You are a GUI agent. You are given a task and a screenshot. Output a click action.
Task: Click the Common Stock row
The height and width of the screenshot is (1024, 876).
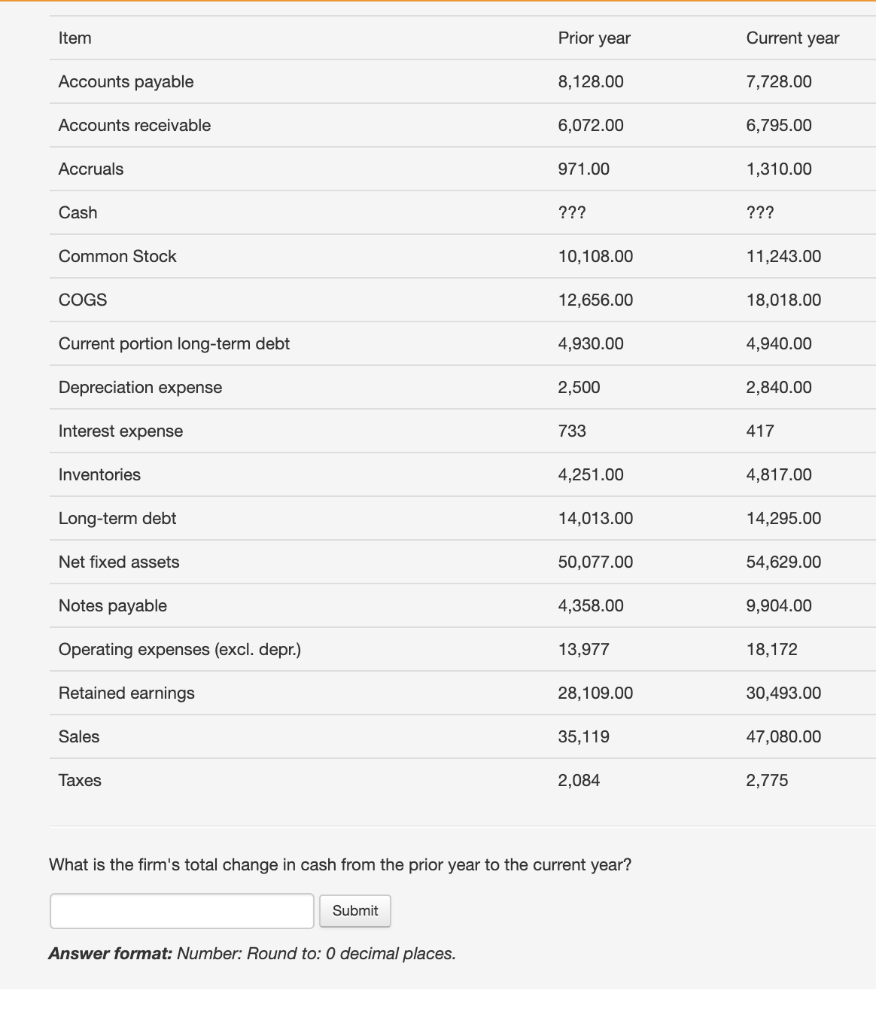click(x=117, y=256)
